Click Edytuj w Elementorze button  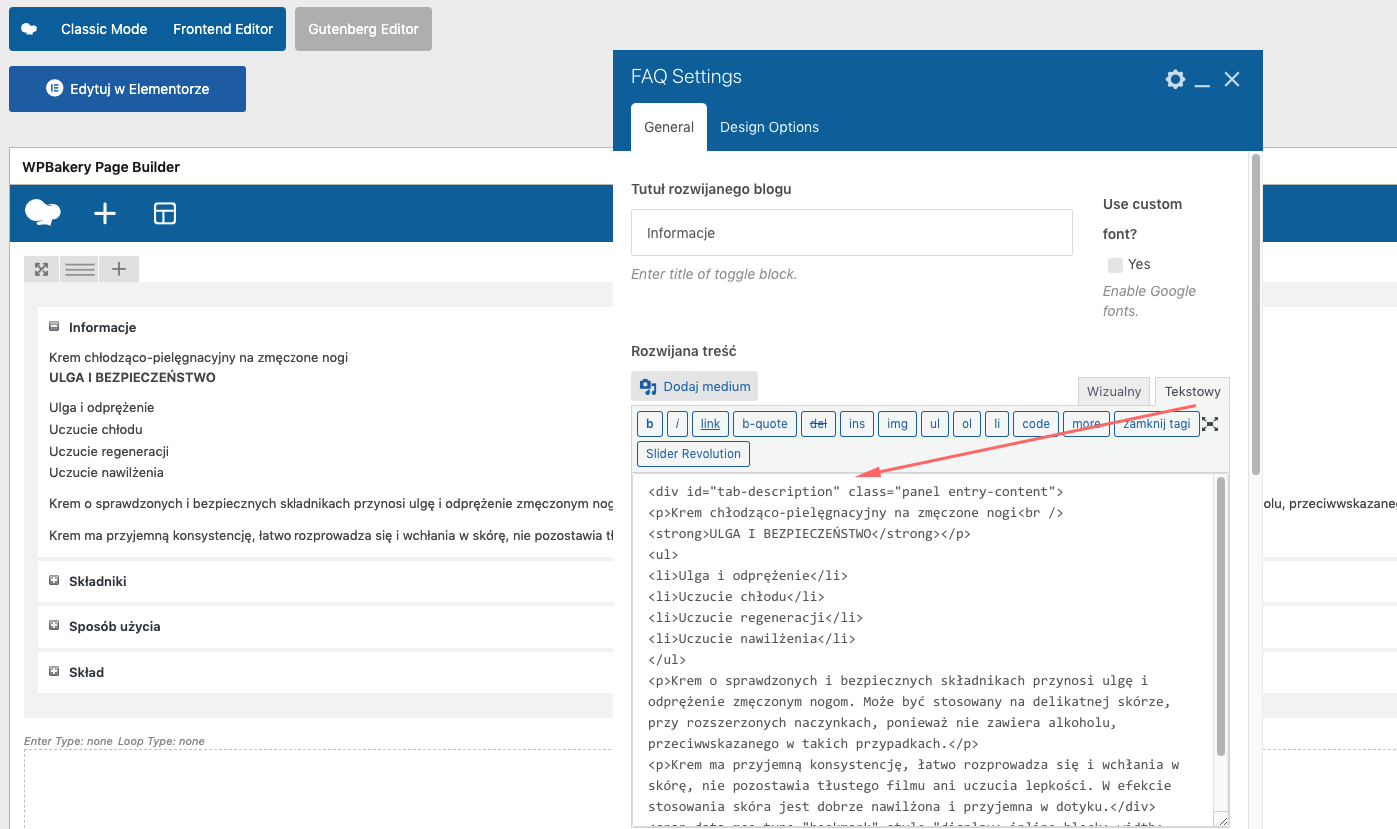point(127,89)
